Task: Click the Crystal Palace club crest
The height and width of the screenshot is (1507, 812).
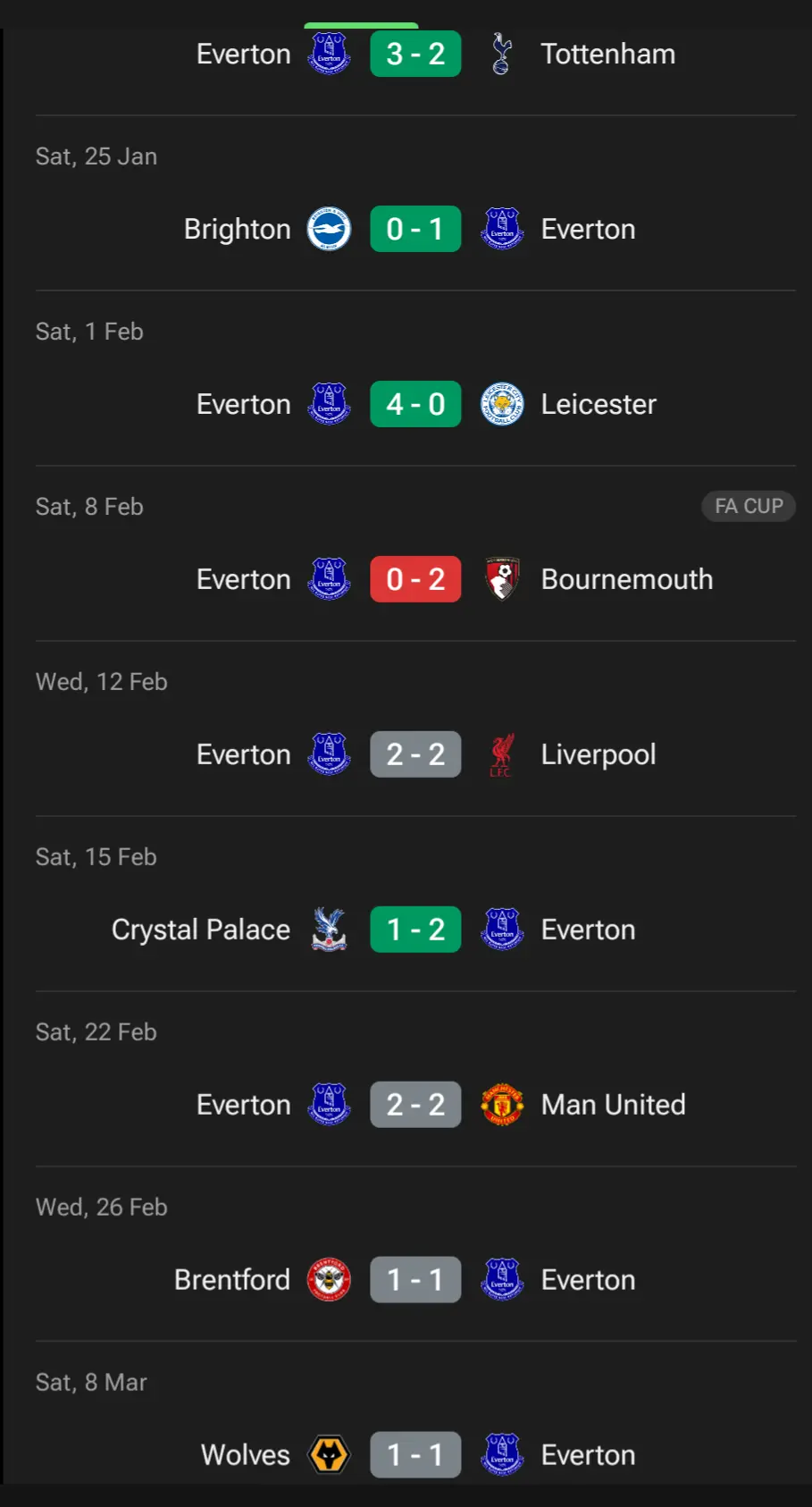Action: [x=329, y=930]
